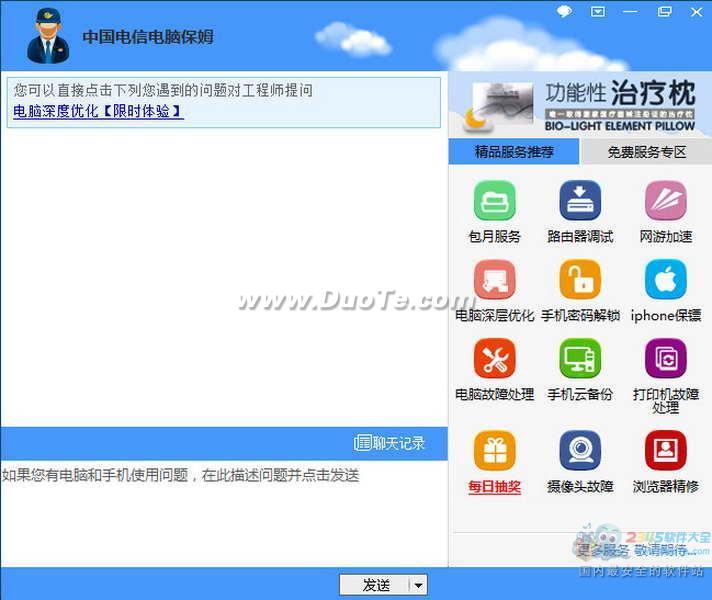This screenshot has height=600, width=712.
Task: Focus the message input text area
Action: click(x=224, y=513)
